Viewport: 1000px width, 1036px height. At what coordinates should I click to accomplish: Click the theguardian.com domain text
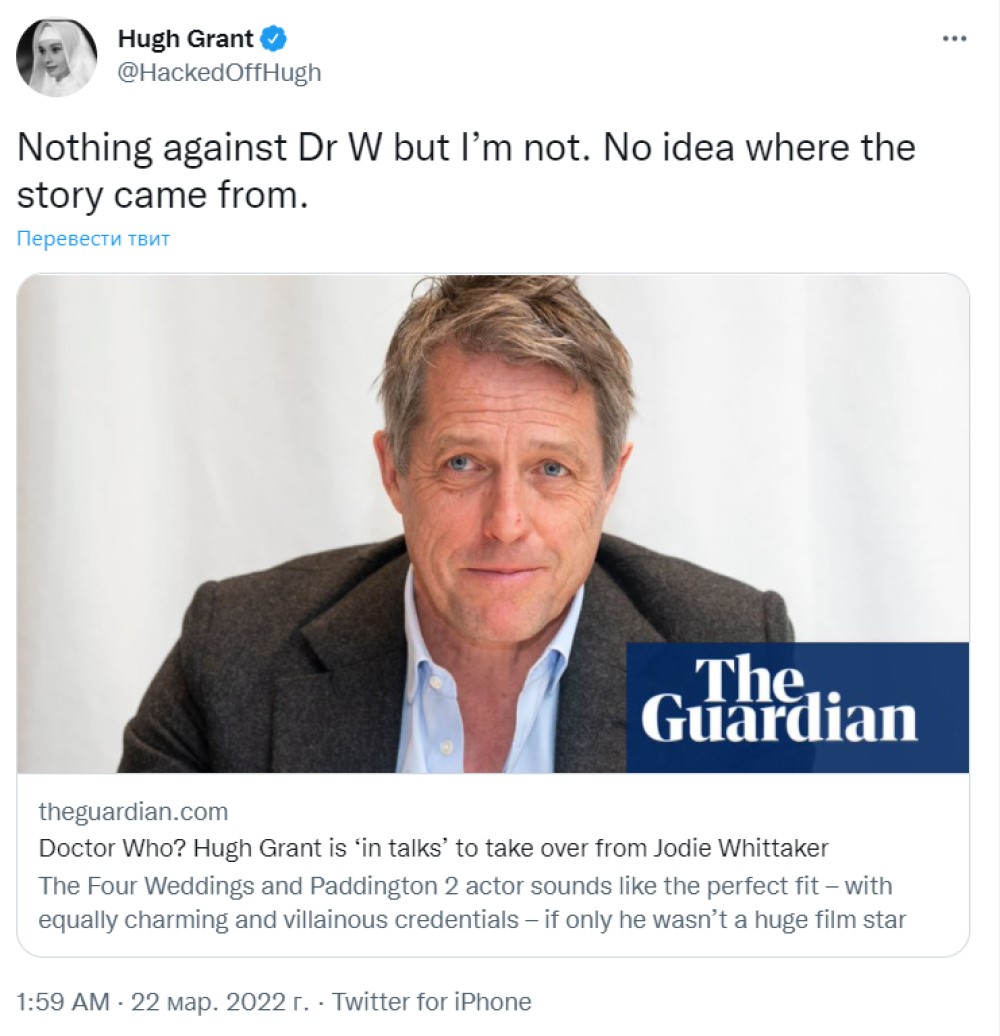point(133,811)
